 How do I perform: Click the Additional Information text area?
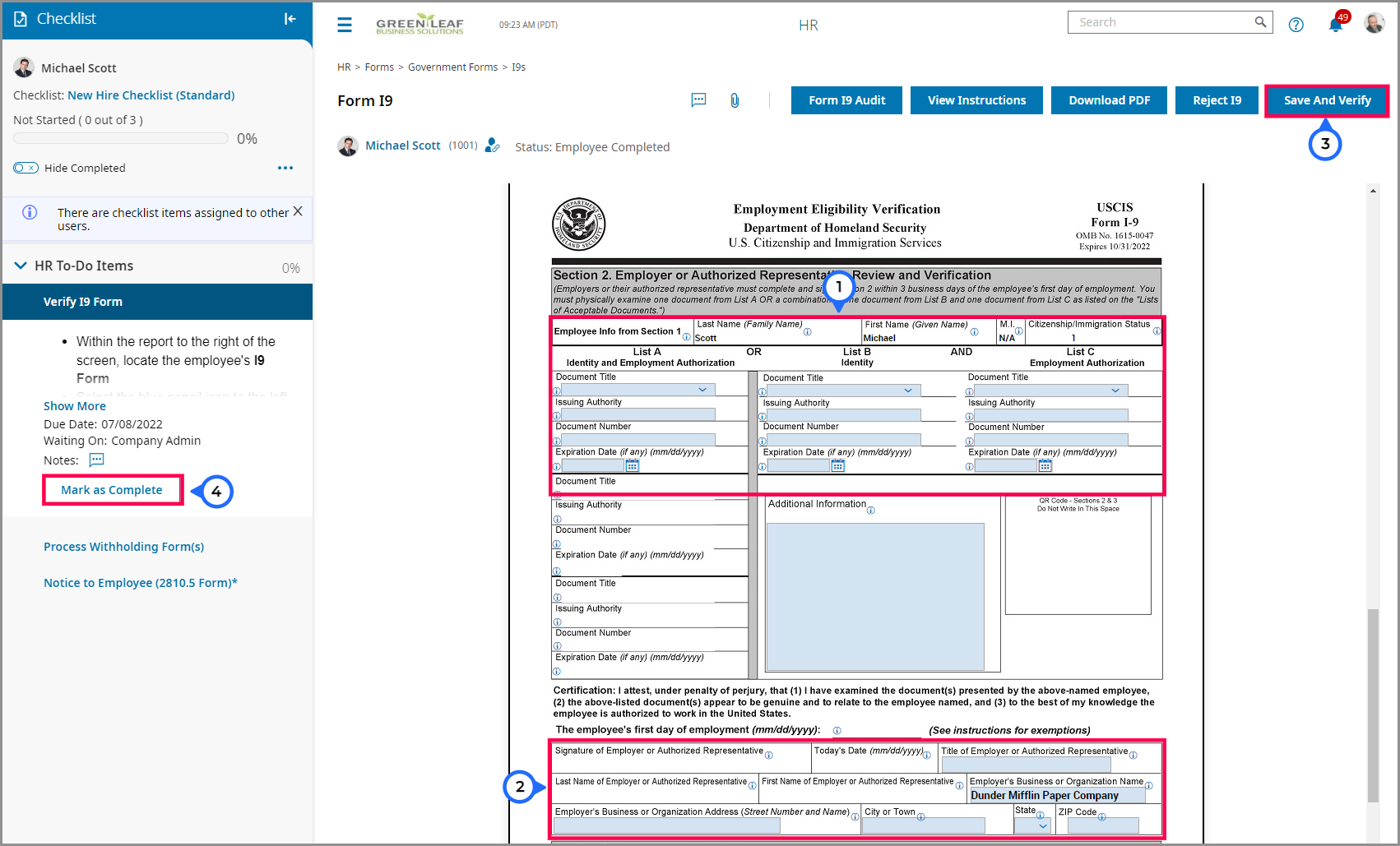875,597
